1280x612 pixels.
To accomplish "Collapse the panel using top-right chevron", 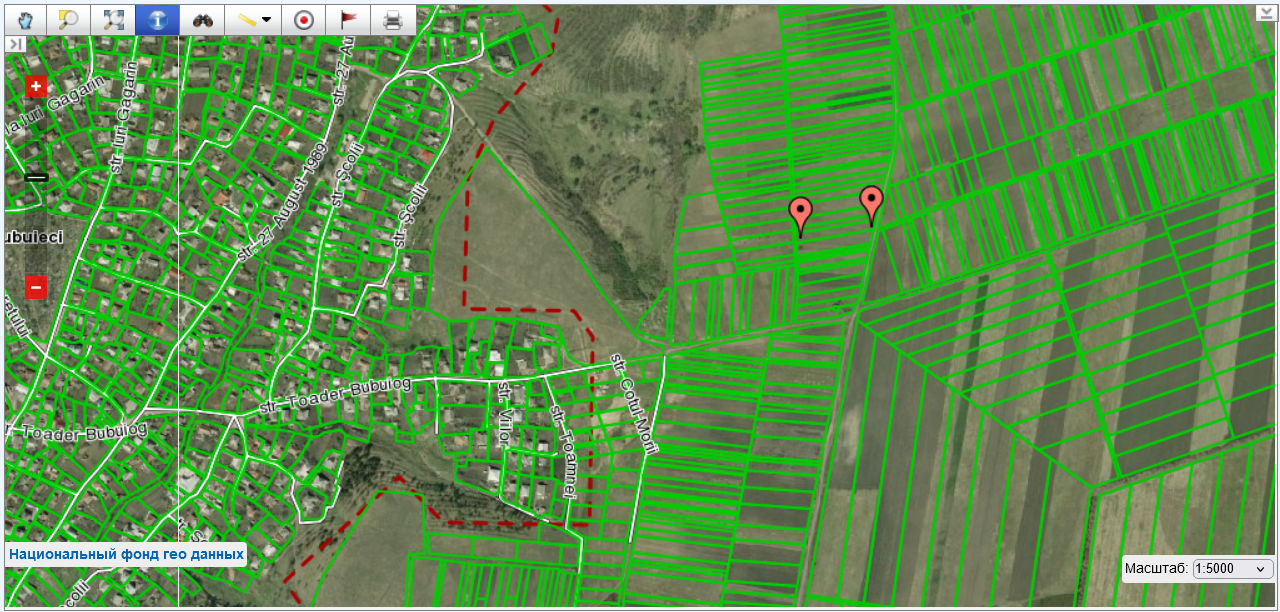I will 1266,13.
